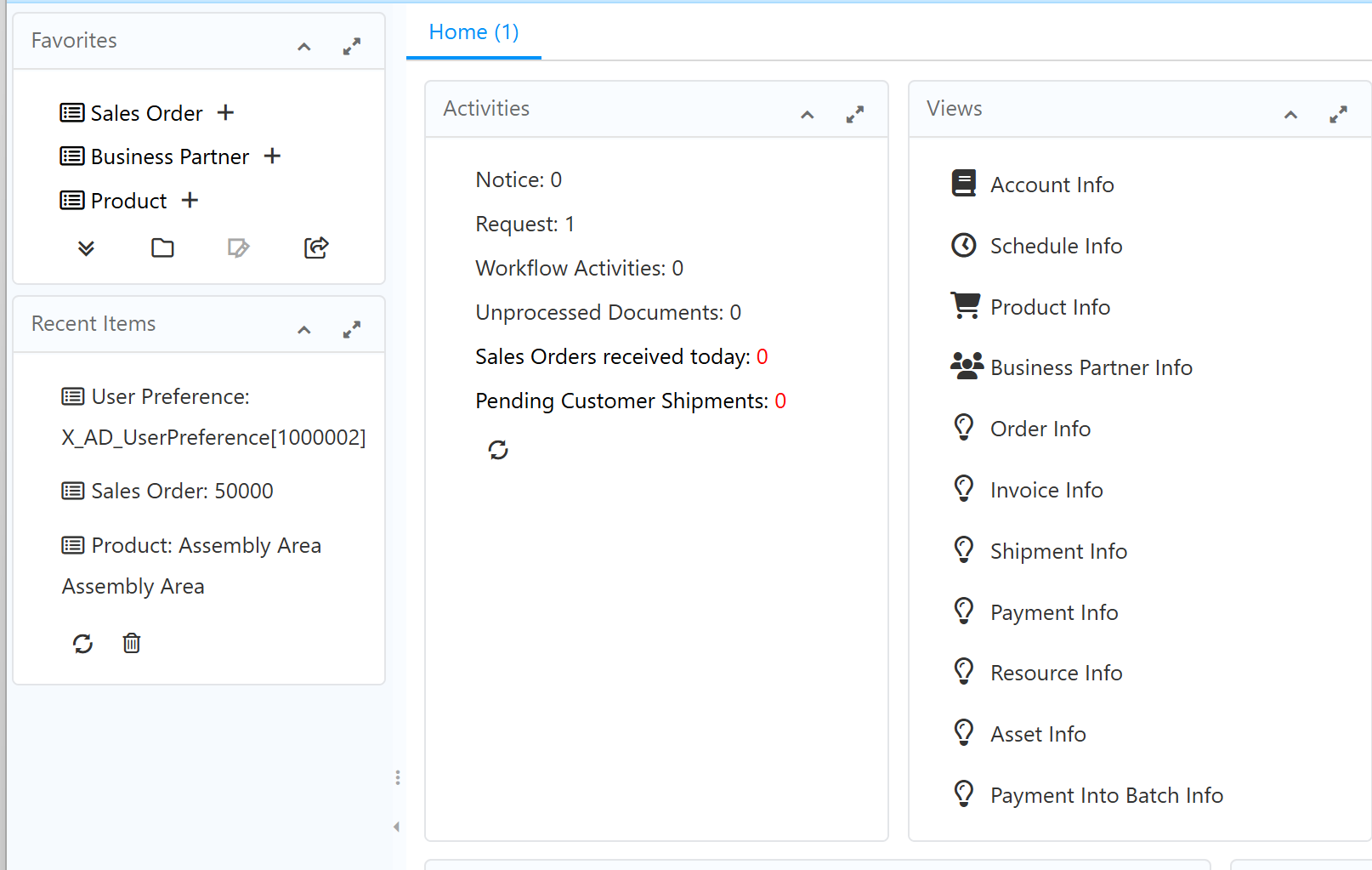This screenshot has height=870, width=1372.
Task: Open the folder icon in Favorites
Action: point(162,247)
